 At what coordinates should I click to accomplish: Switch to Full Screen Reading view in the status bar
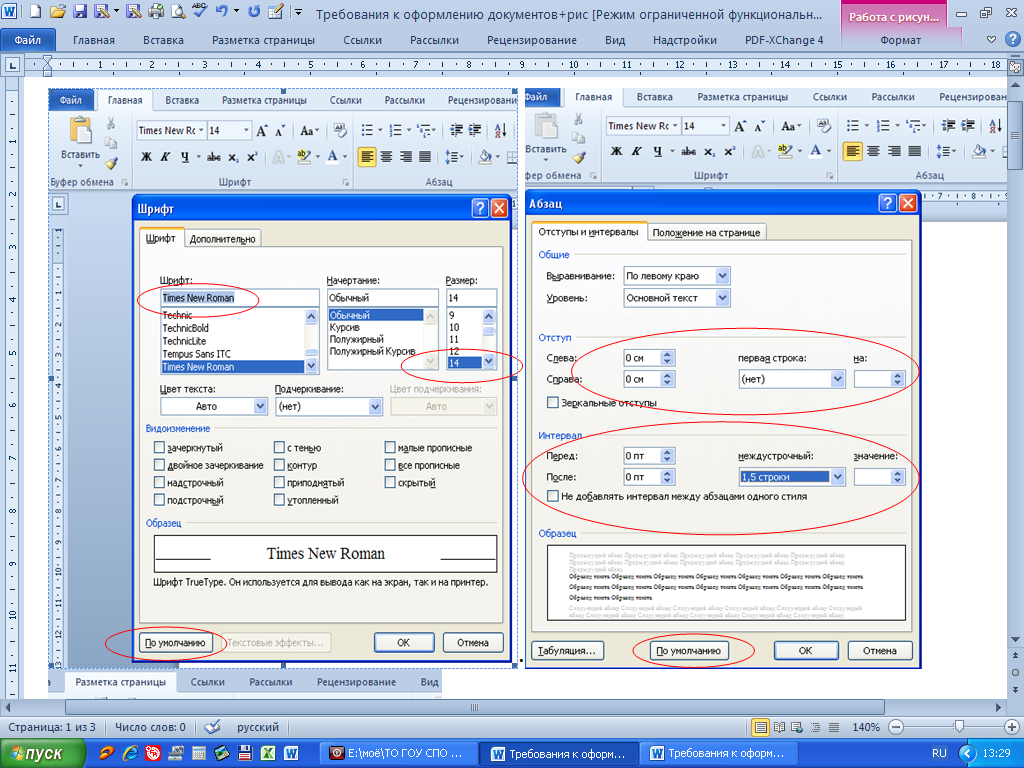[x=779, y=727]
